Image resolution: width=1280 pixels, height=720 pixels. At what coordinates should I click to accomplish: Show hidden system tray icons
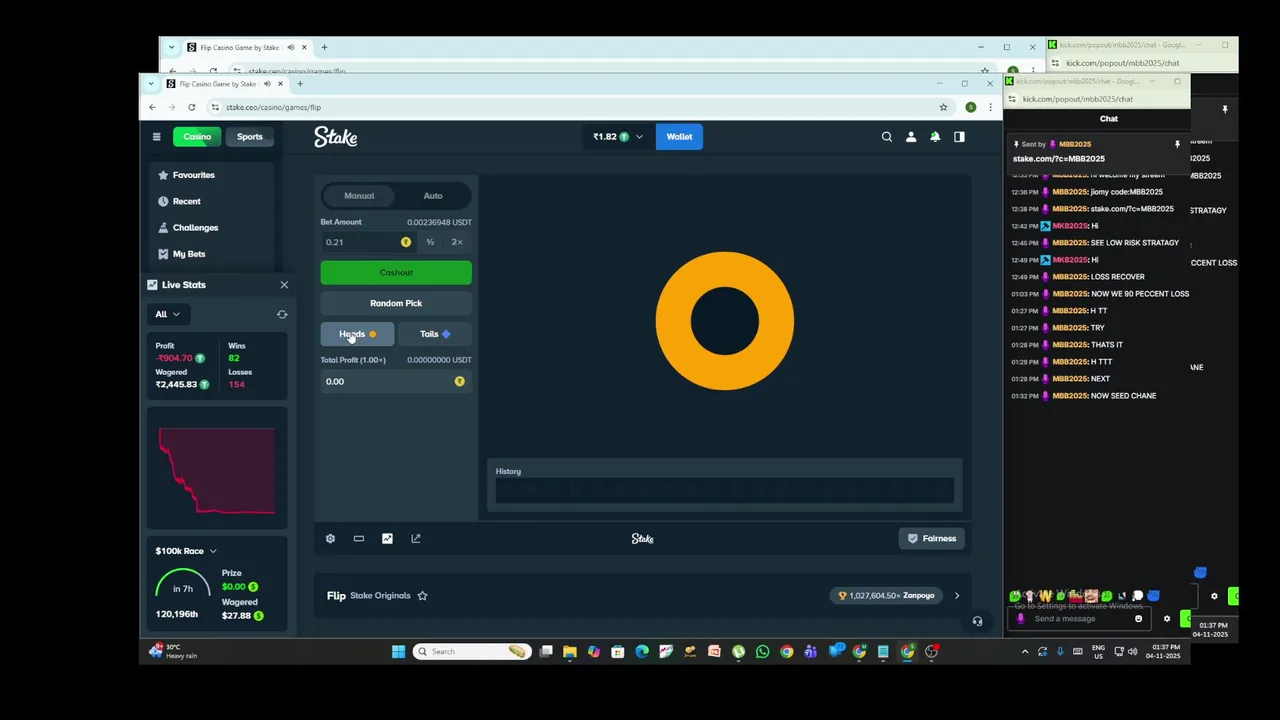pyautogui.click(x=1024, y=652)
